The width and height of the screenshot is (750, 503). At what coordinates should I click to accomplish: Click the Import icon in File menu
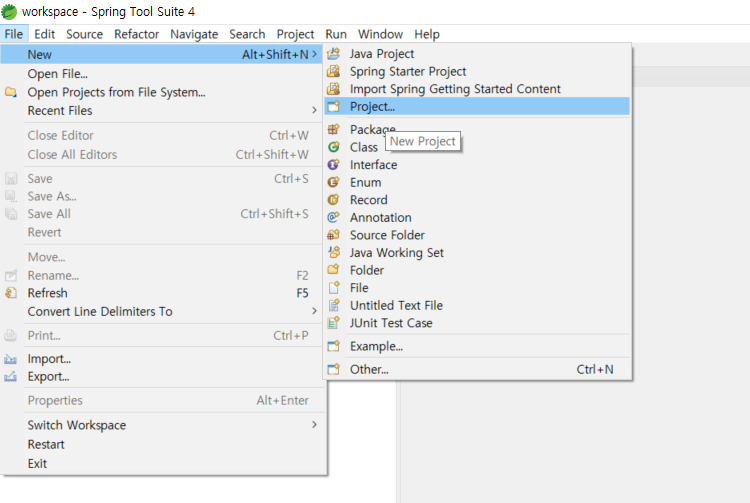[x=11, y=359]
